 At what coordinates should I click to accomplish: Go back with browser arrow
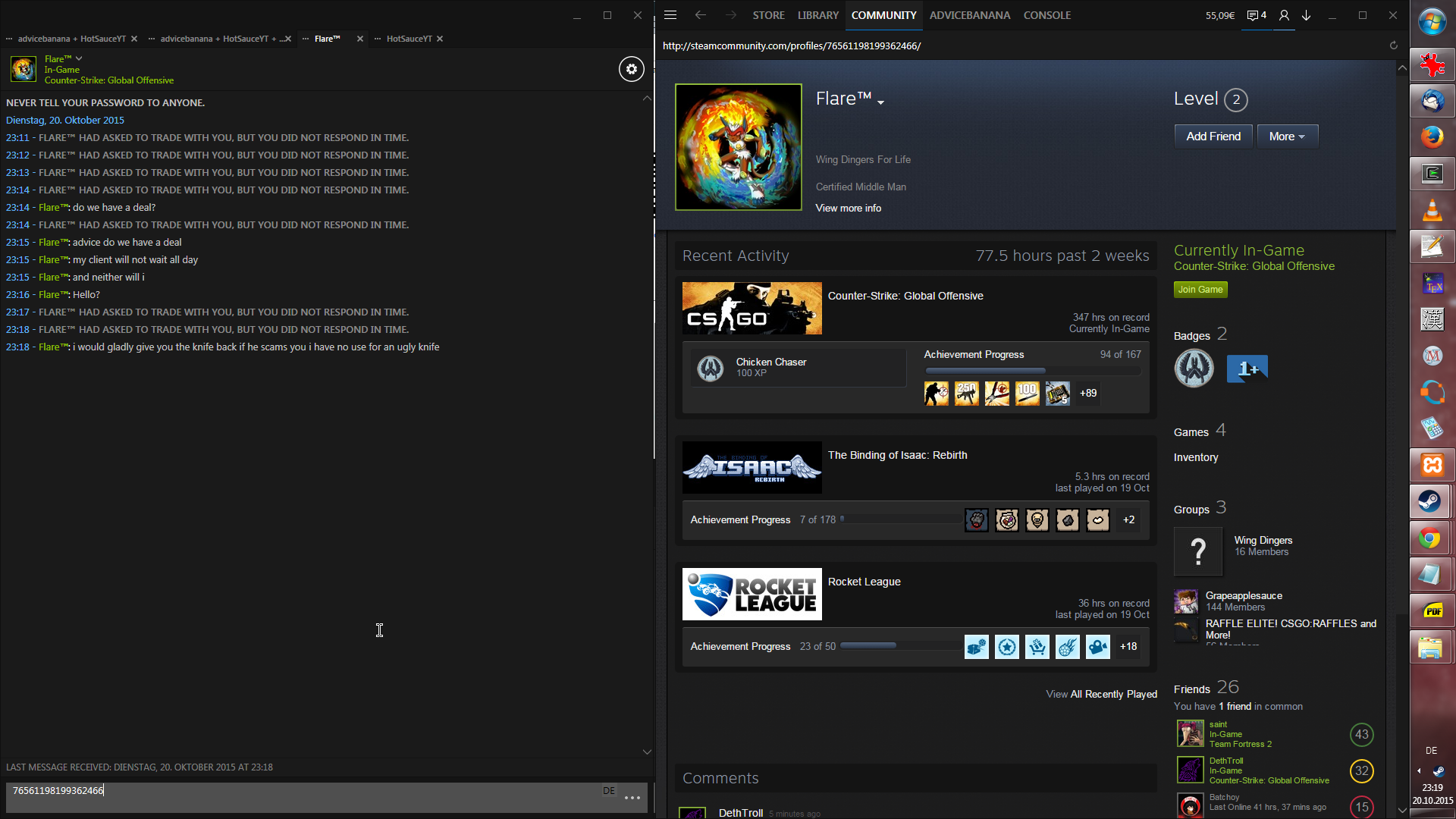701,15
